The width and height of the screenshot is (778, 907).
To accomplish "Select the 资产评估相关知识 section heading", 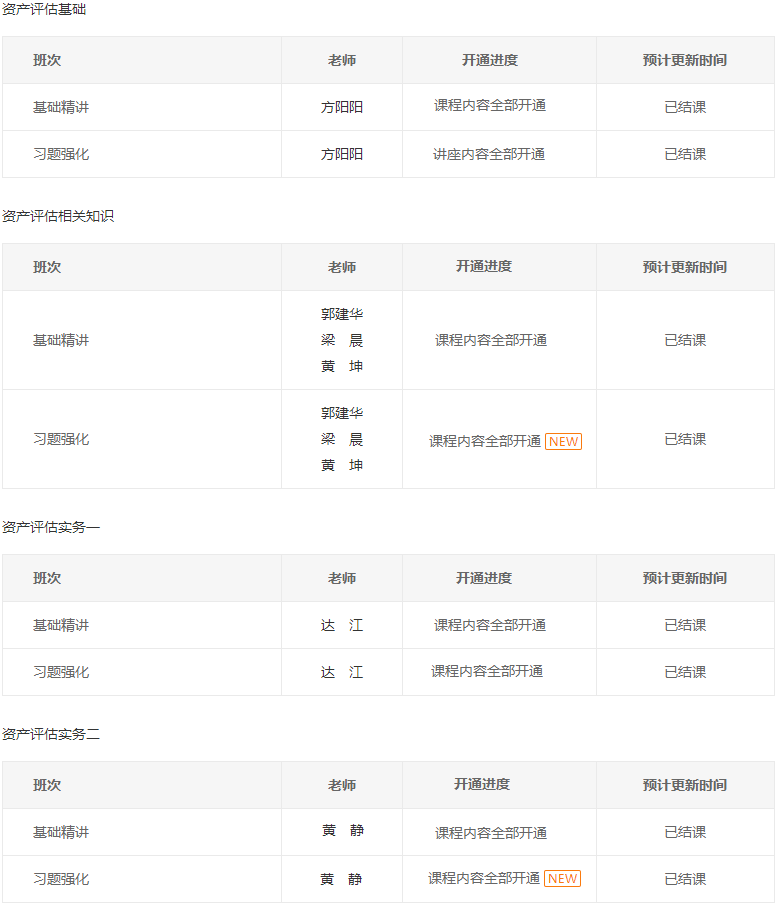I will 58,216.
